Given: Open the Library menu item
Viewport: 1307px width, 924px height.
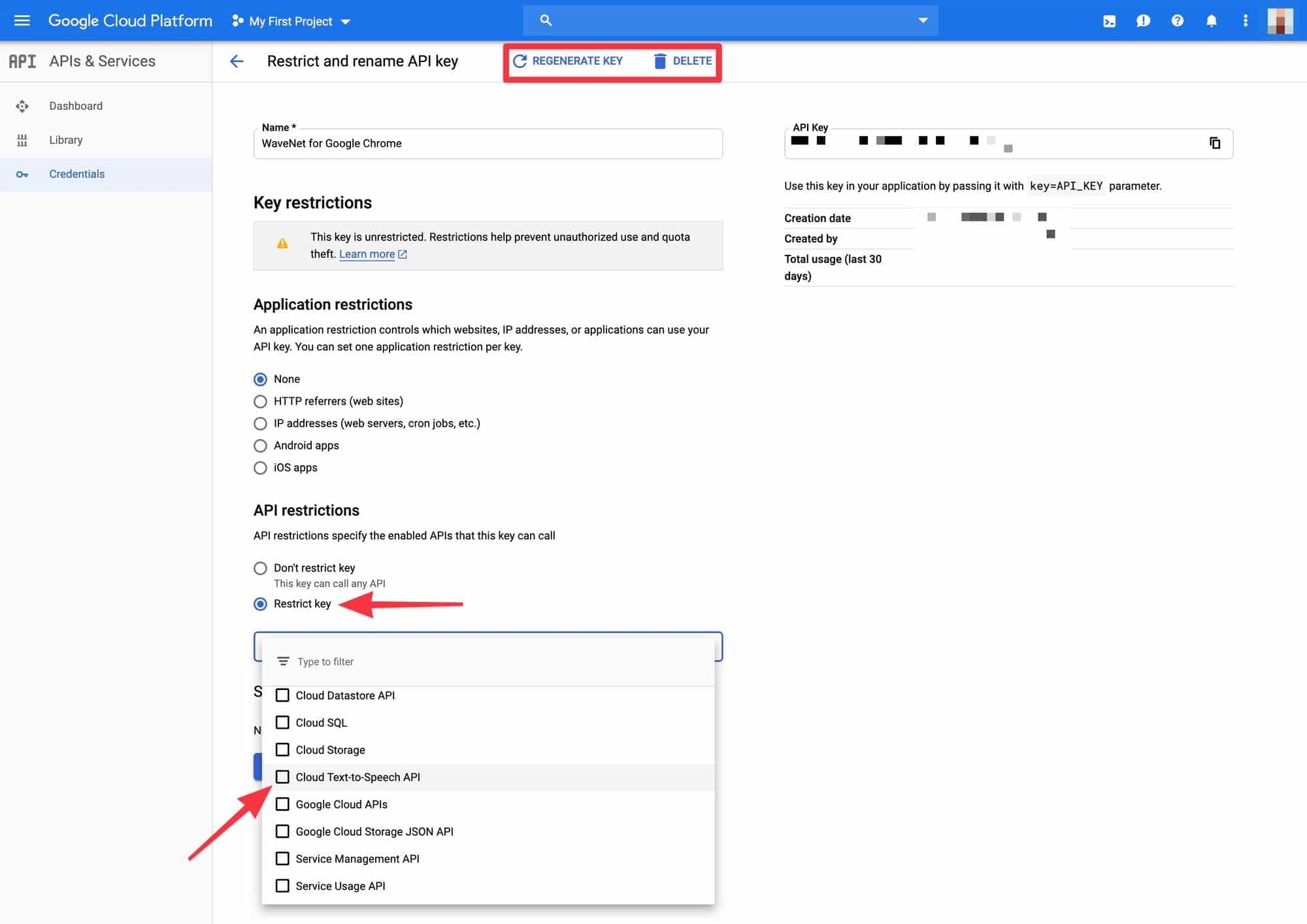Looking at the screenshot, I should tap(106, 140).
